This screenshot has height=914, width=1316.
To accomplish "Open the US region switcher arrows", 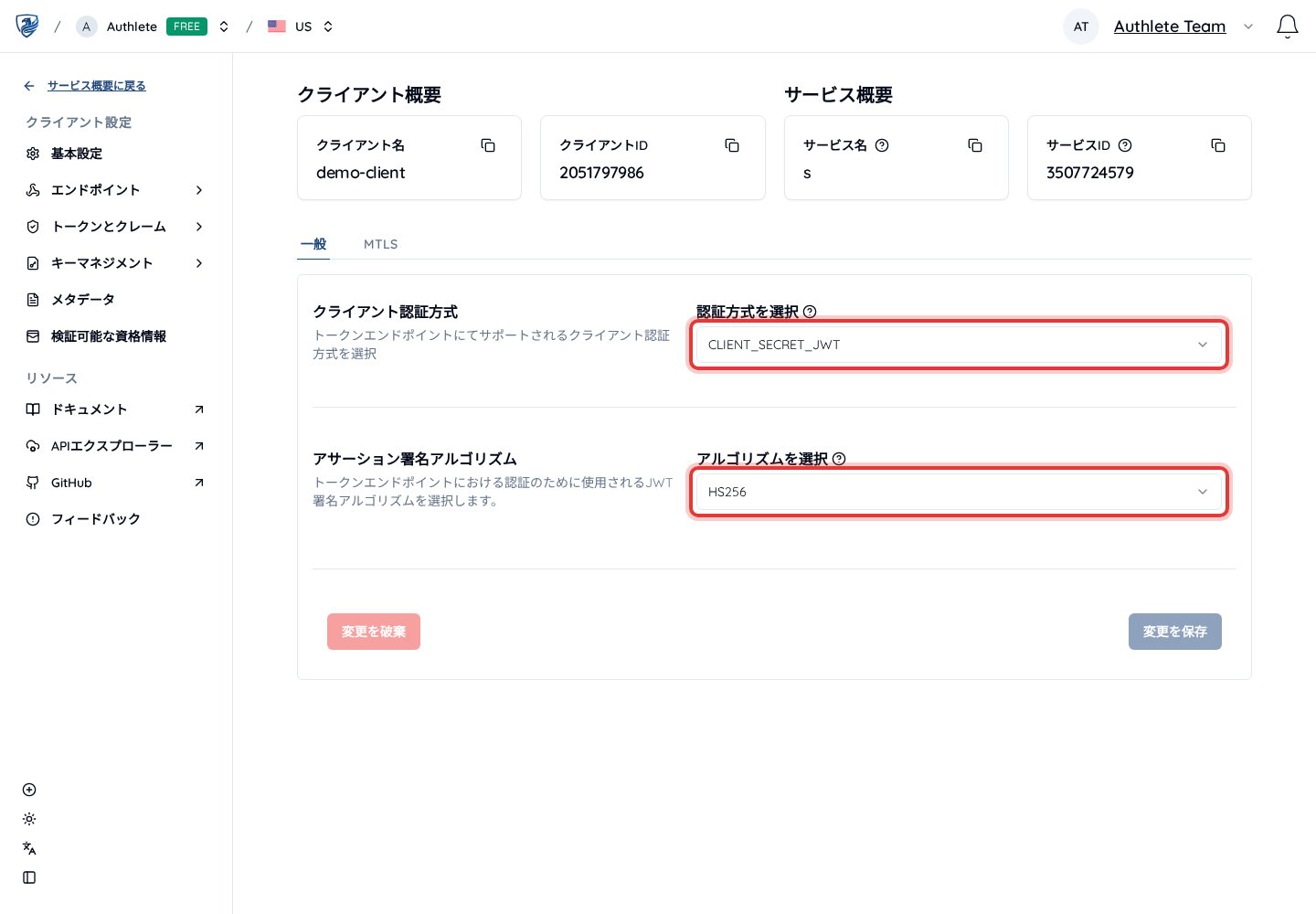I will point(328,27).
